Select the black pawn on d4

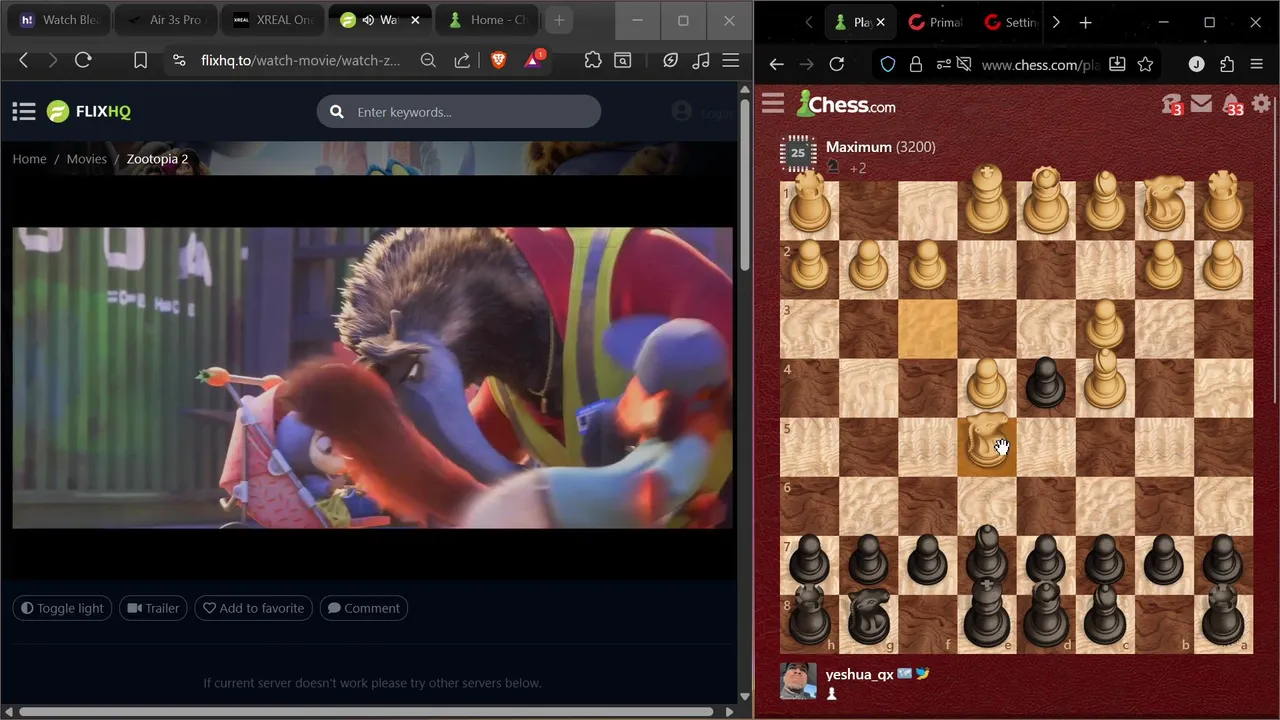(x=1046, y=388)
